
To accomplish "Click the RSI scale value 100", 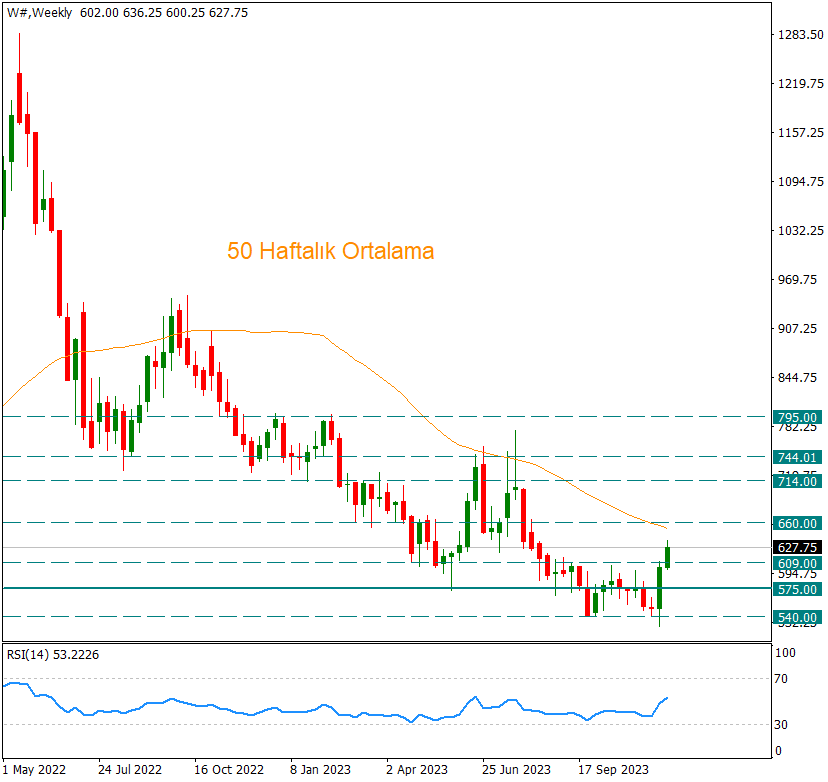I will 785,653.
